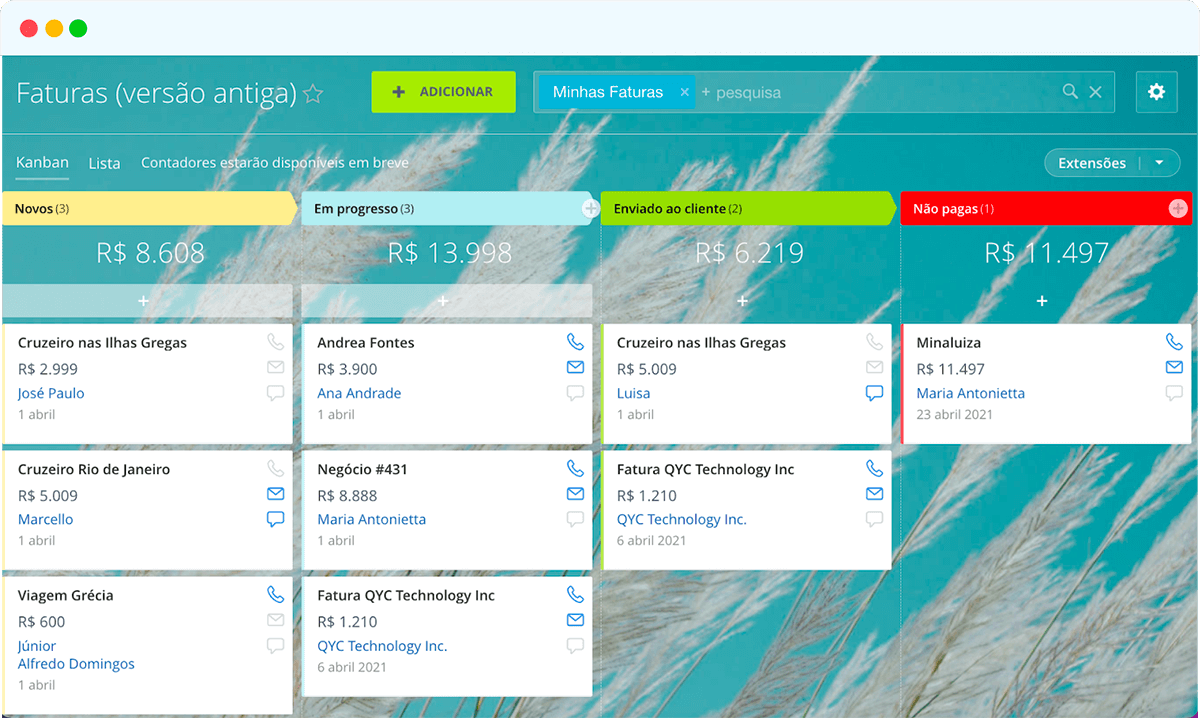Open chat icon on Cruzeiro Rio de Janeiro card
Image resolution: width=1200 pixels, height=718 pixels.
276,519
